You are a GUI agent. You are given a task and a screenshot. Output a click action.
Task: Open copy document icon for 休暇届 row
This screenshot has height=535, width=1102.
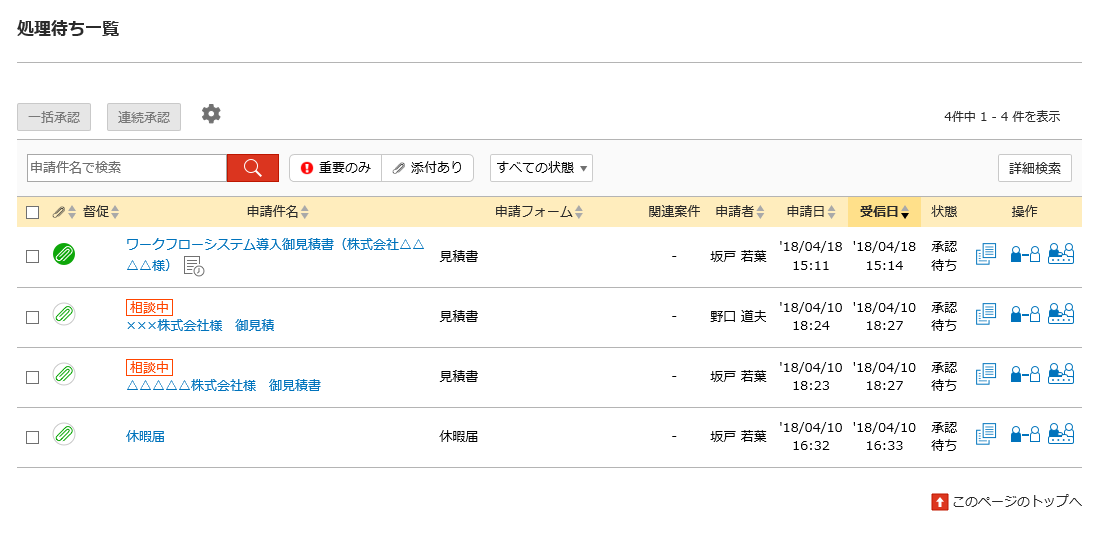pyautogui.click(x=986, y=433)
